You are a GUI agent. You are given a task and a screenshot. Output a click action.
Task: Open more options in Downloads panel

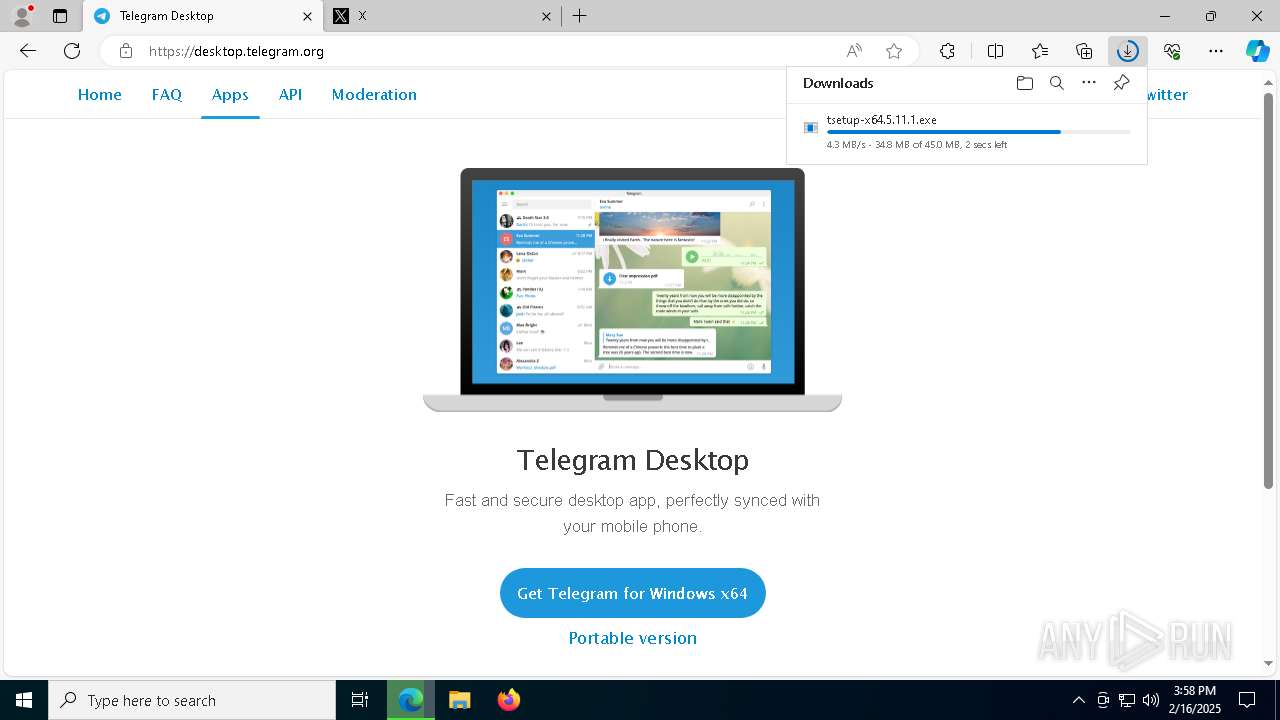1089,83
